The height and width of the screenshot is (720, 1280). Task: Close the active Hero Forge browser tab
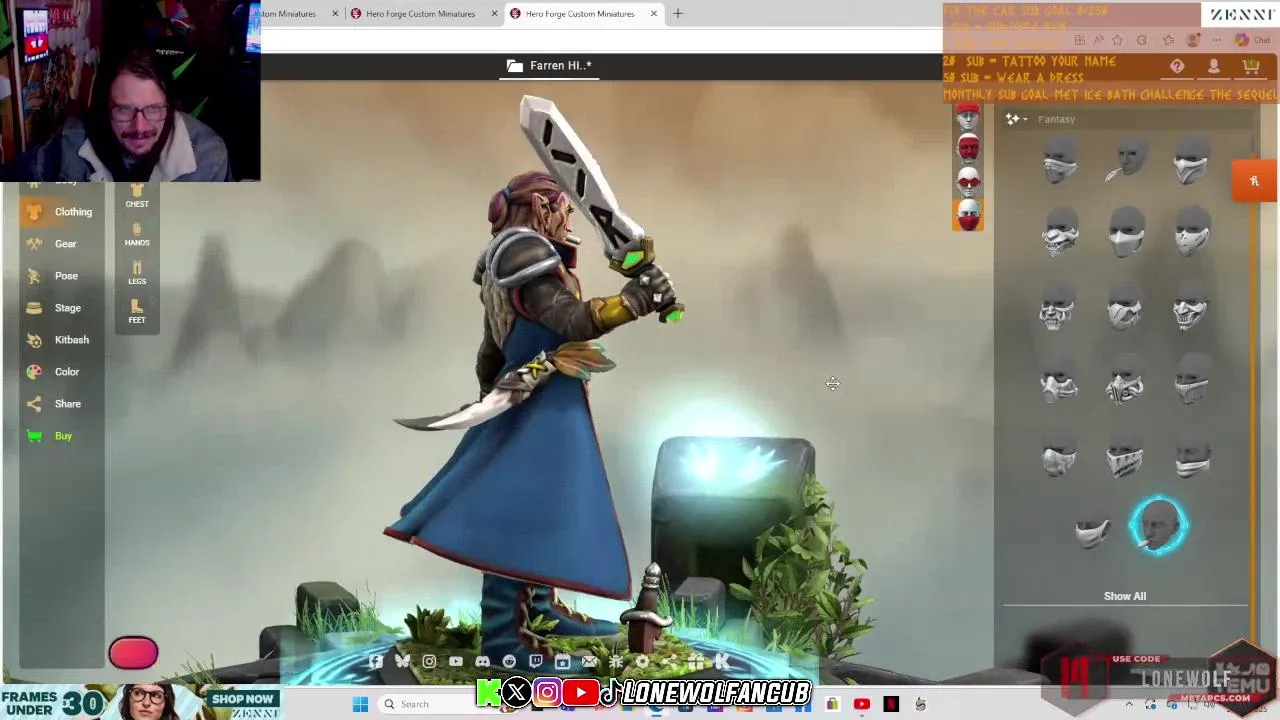(654, 14)
